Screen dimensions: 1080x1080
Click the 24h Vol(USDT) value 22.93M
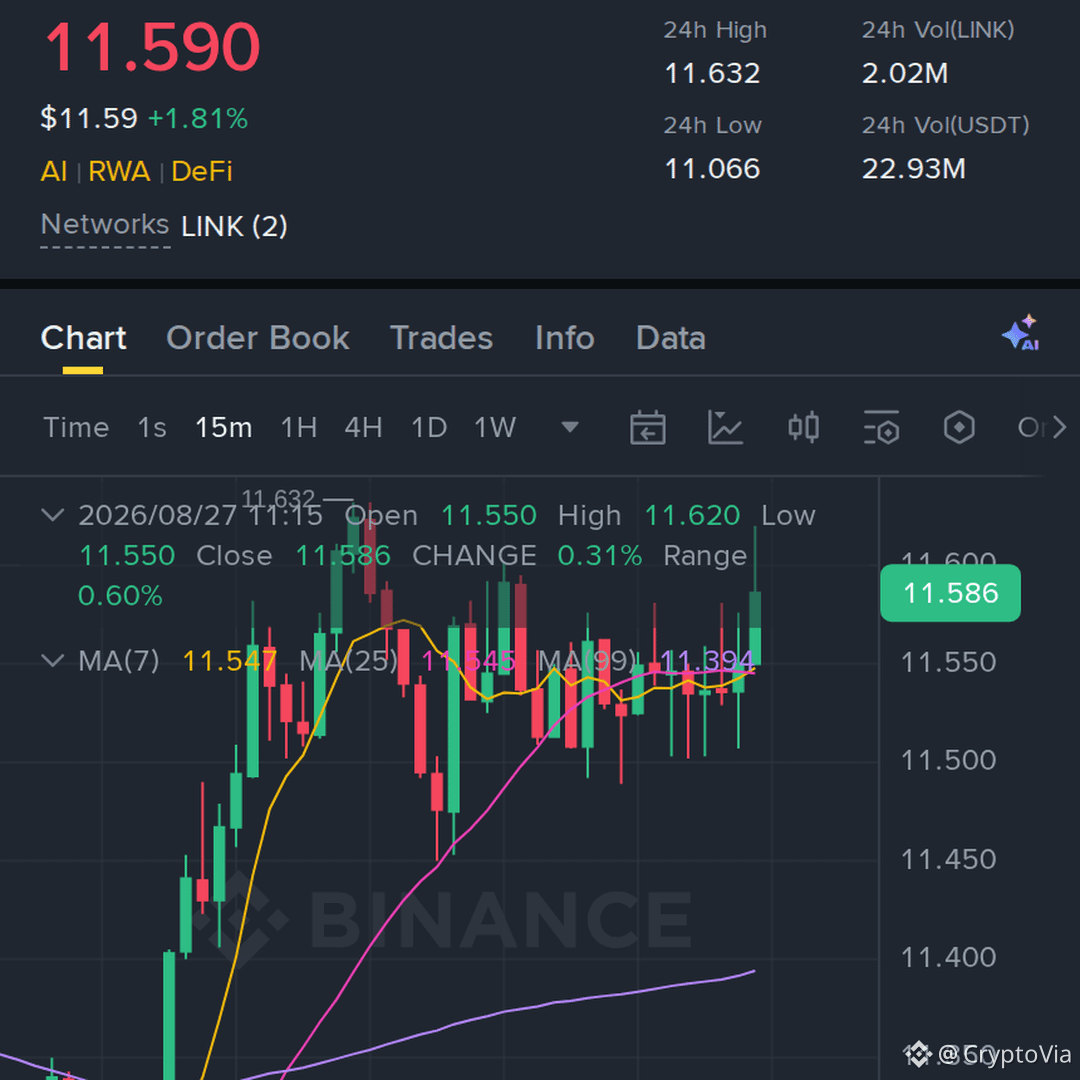(x=914, y=169)
